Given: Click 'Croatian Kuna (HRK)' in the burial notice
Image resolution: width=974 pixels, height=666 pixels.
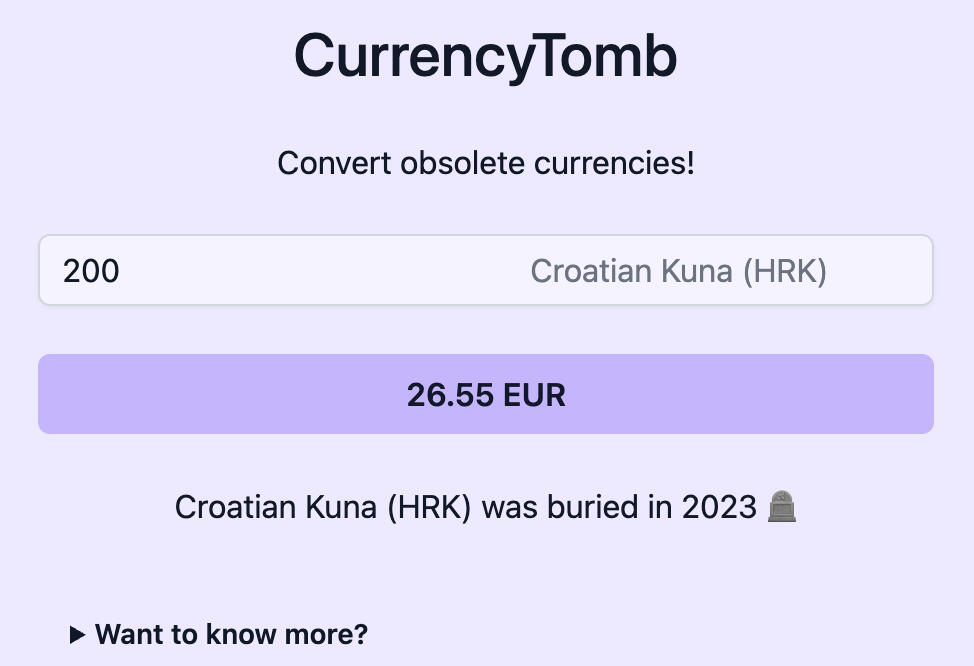Looking at the screenshot, I should 323,507.
